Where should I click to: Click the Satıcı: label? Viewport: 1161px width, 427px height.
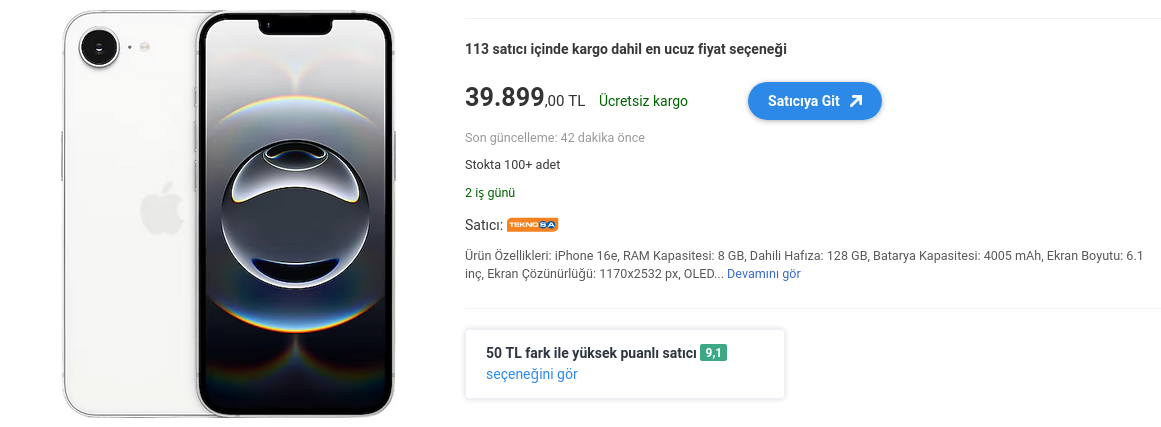[484, 225]
